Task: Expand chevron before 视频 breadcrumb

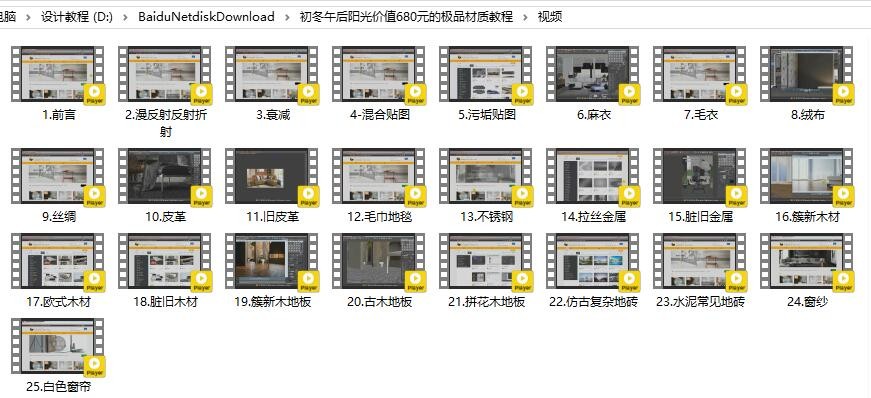Action: 525,17
